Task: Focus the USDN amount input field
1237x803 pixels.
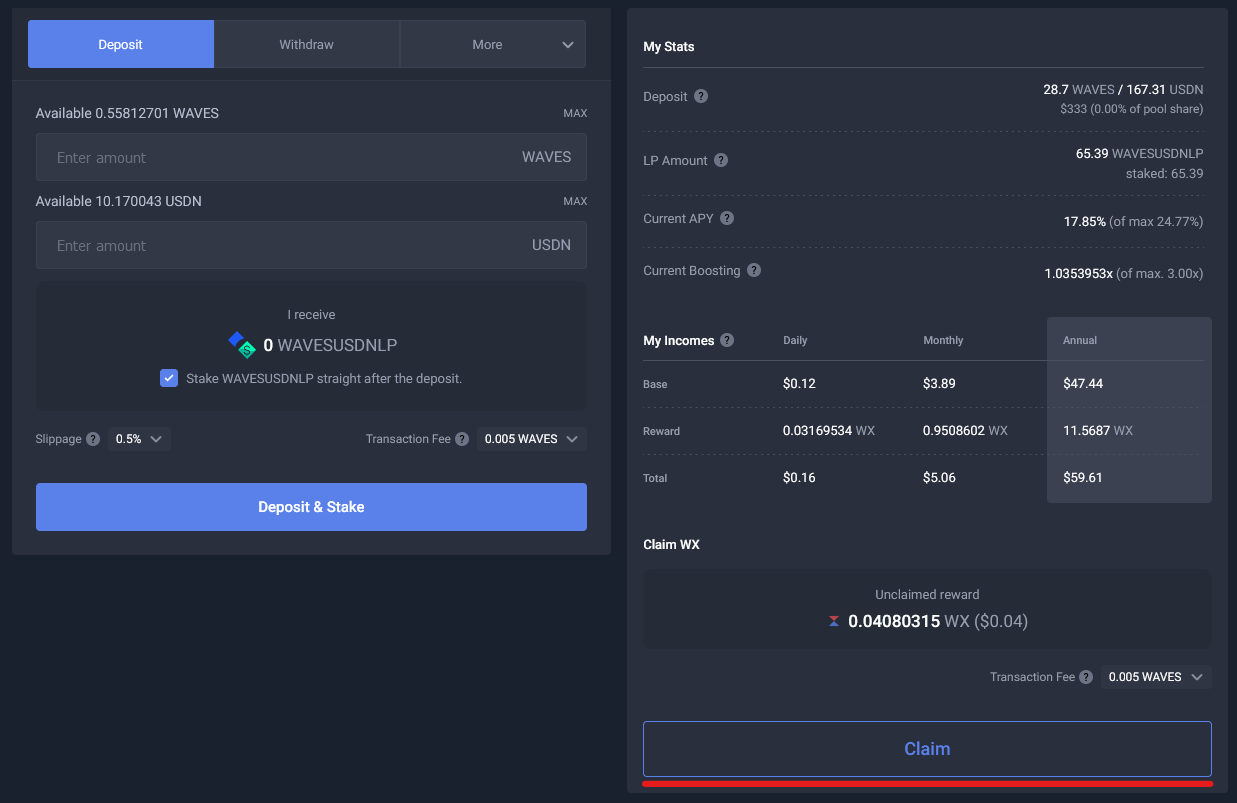Action: (x=311, y=245)
